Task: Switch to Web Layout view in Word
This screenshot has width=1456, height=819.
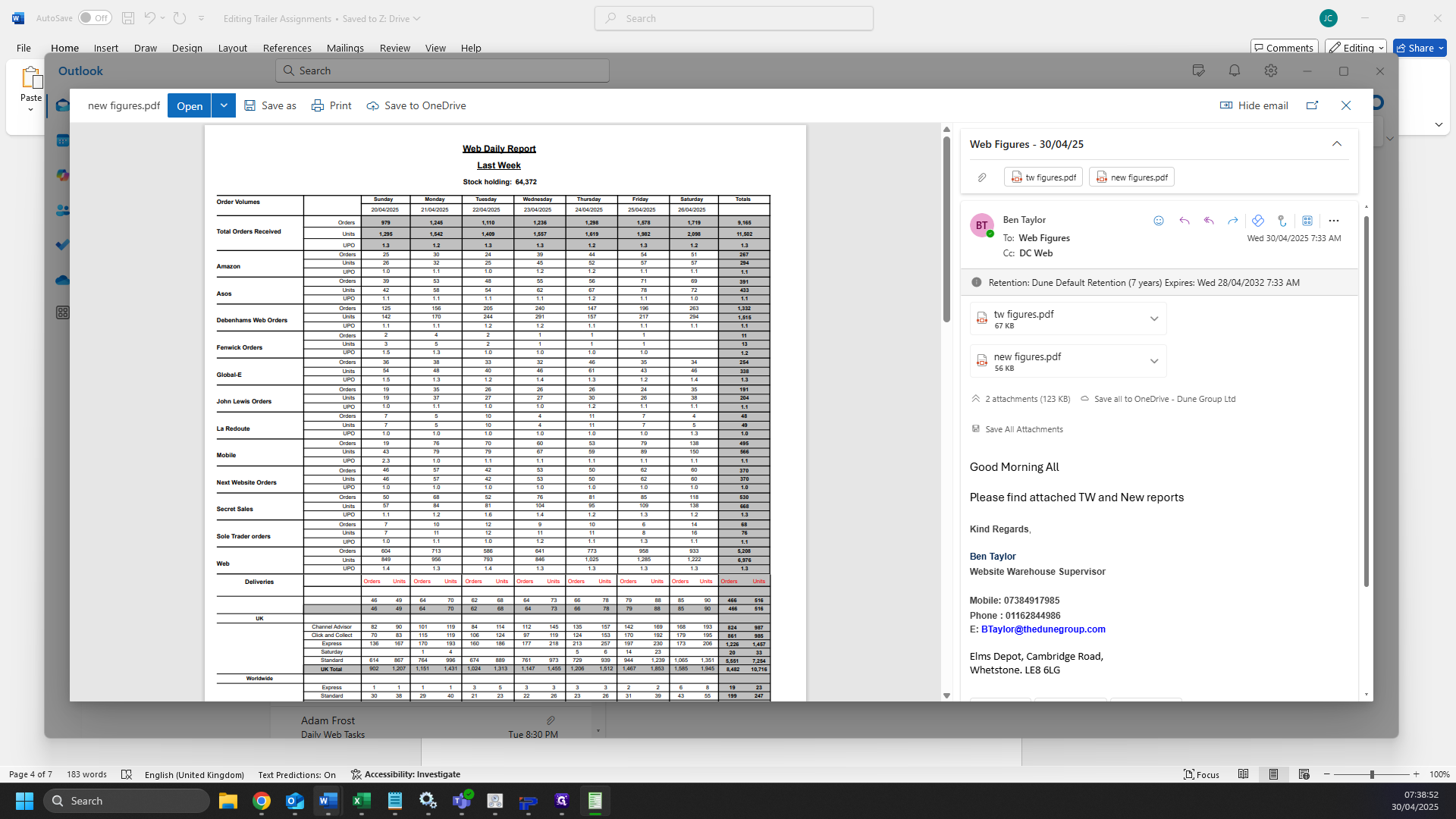Action: tap(1304, 774)
